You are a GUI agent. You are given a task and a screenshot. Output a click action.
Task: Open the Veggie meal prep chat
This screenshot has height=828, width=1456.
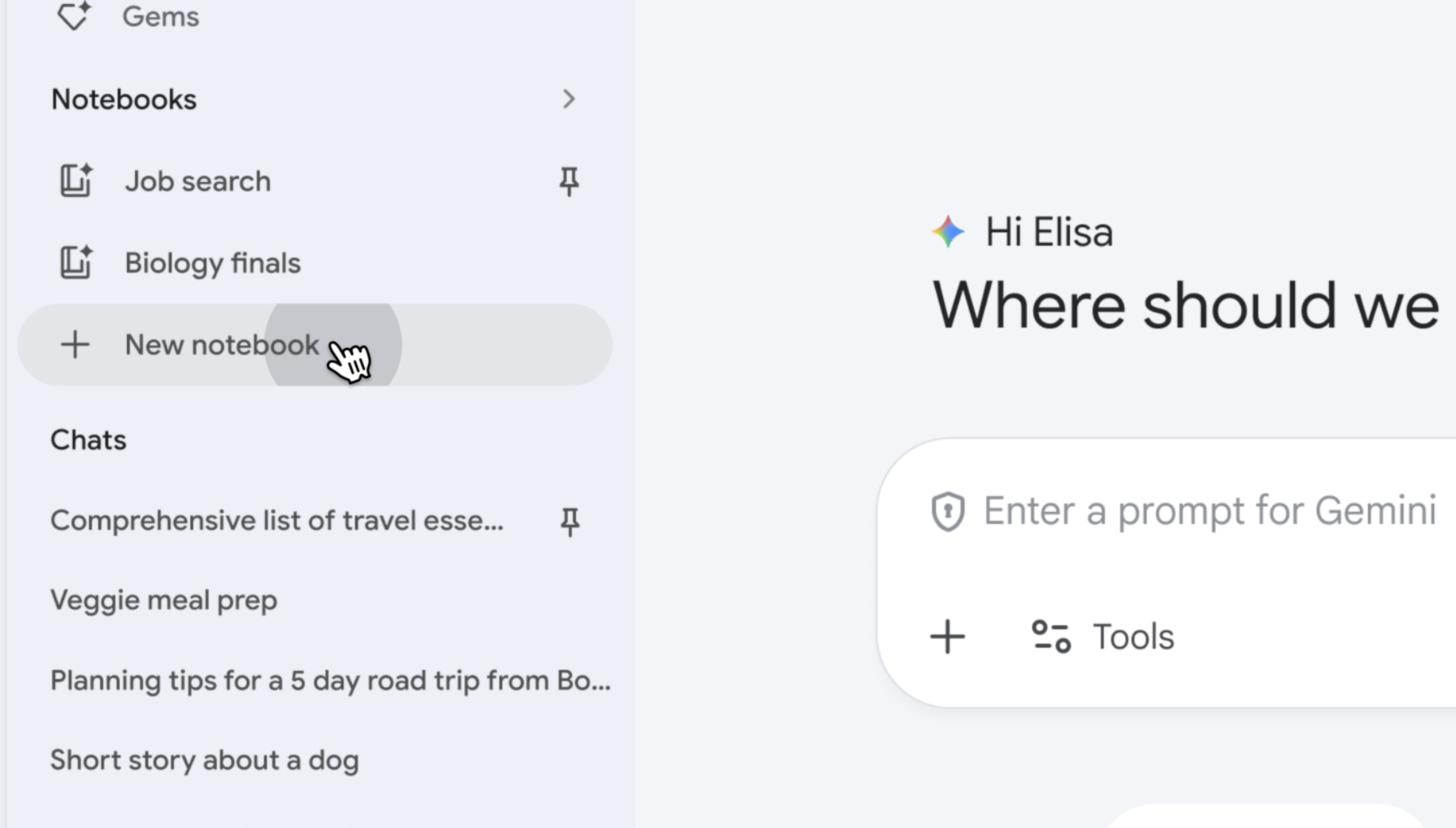(x=164, y=600)
